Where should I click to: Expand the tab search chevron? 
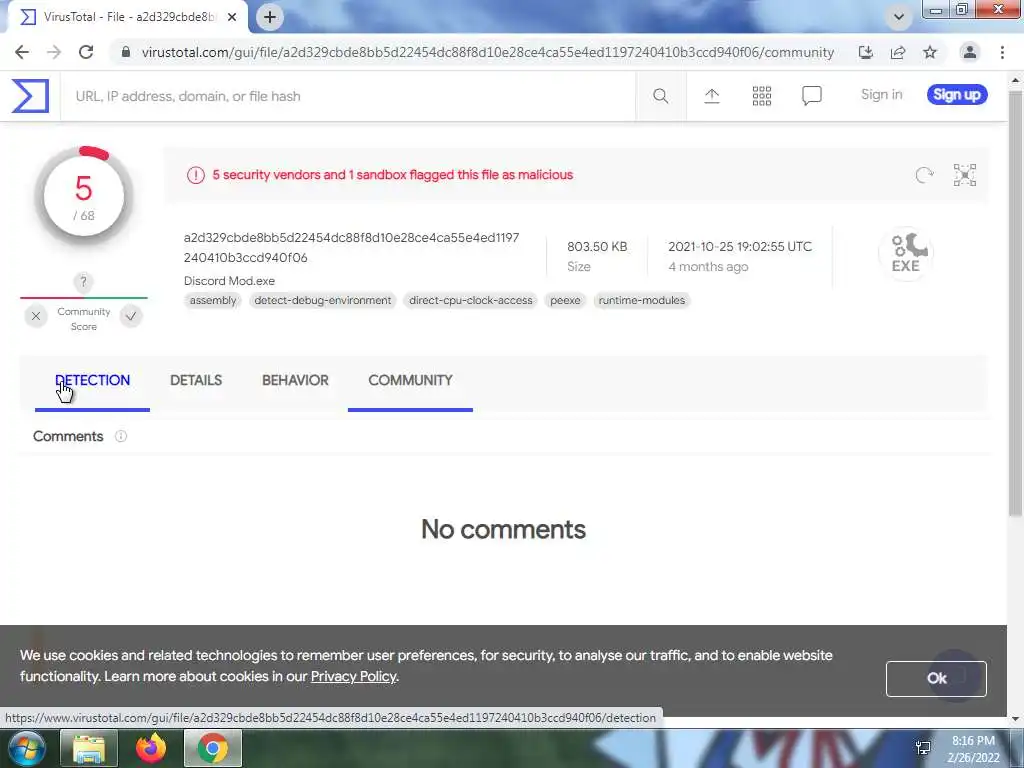pyautogui.click(x=899, y=17)
